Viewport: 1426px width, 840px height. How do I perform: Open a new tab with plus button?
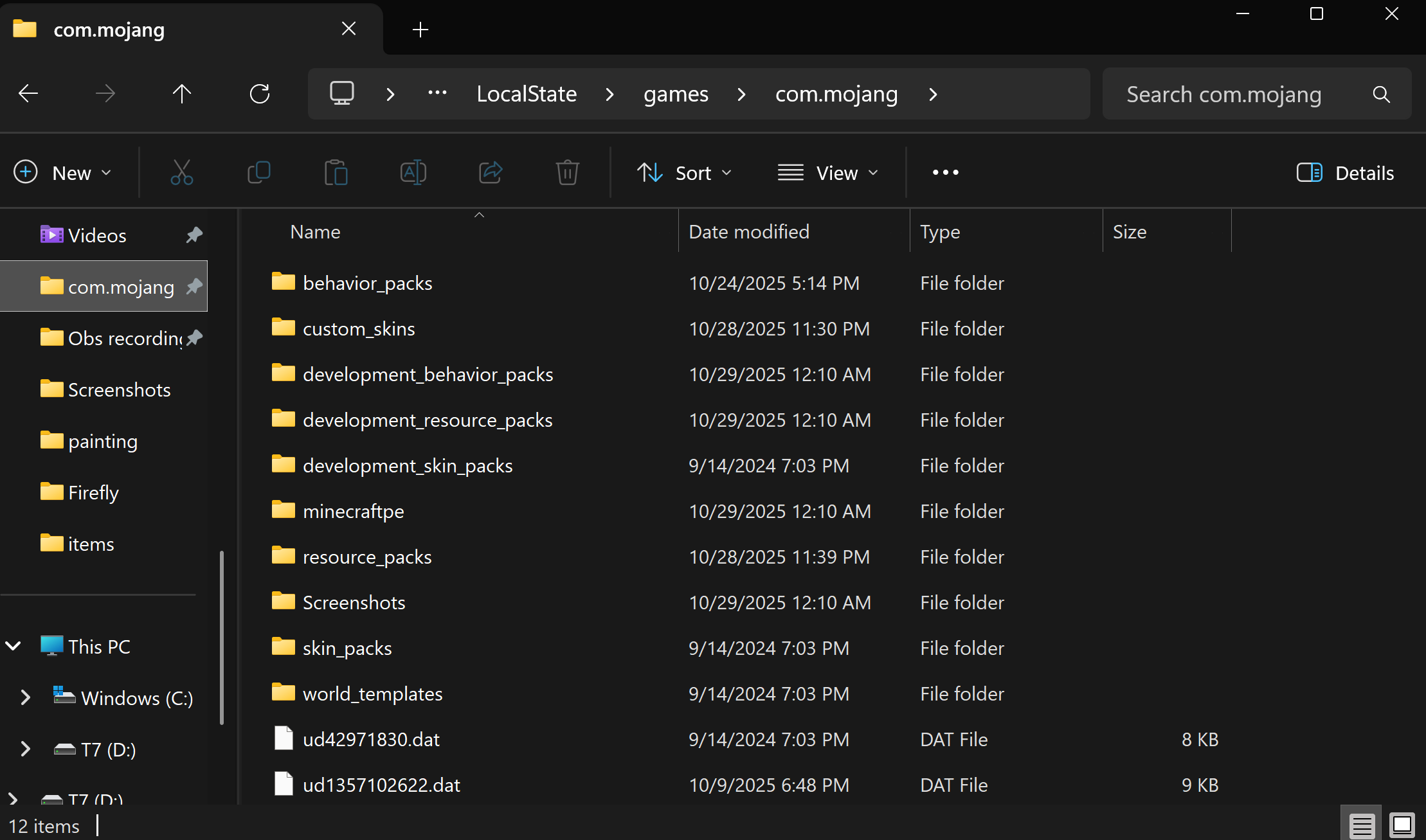(420, 30)
